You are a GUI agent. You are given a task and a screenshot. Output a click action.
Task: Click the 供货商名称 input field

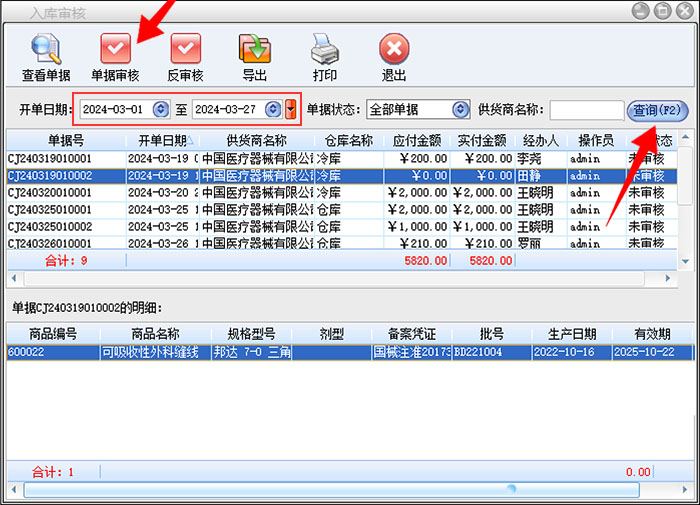pos(586,109)
